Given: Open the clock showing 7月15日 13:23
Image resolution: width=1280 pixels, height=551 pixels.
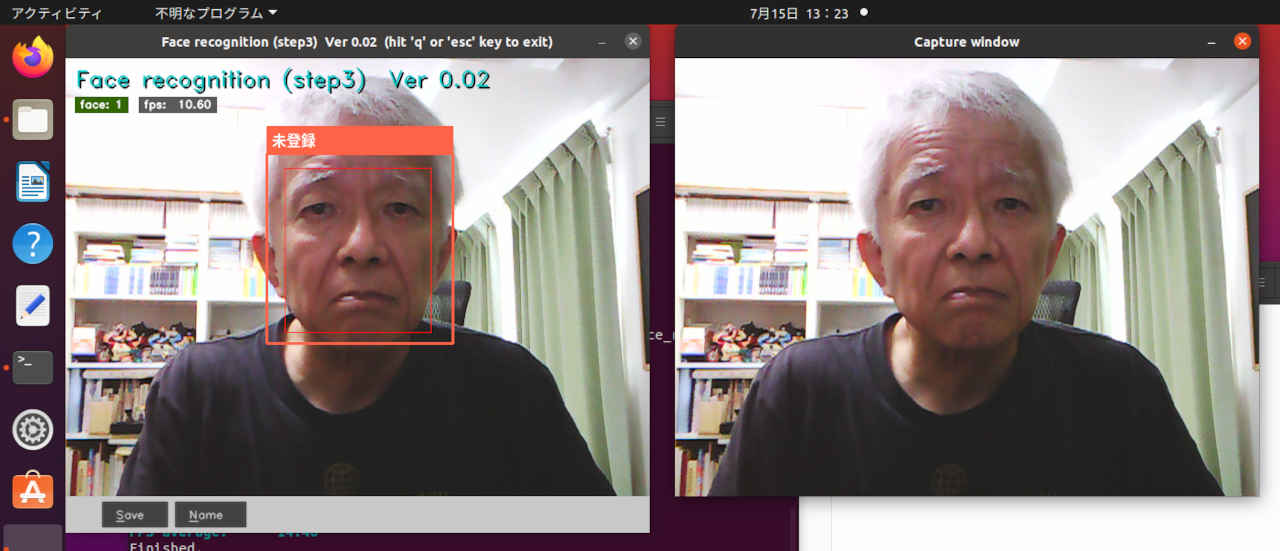Looking at the screenshot, I should tap(798, 13).
